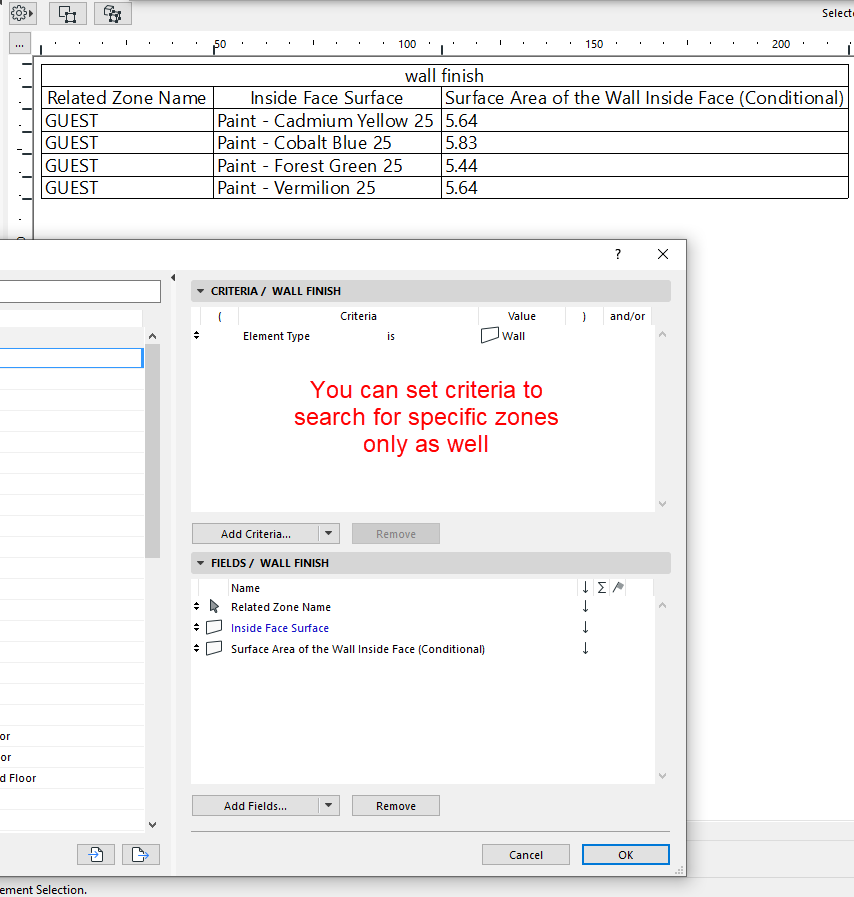Click the Paint - Vermilion 25 cell
This screenshot has width=854, height=897.
click(327, 188)
